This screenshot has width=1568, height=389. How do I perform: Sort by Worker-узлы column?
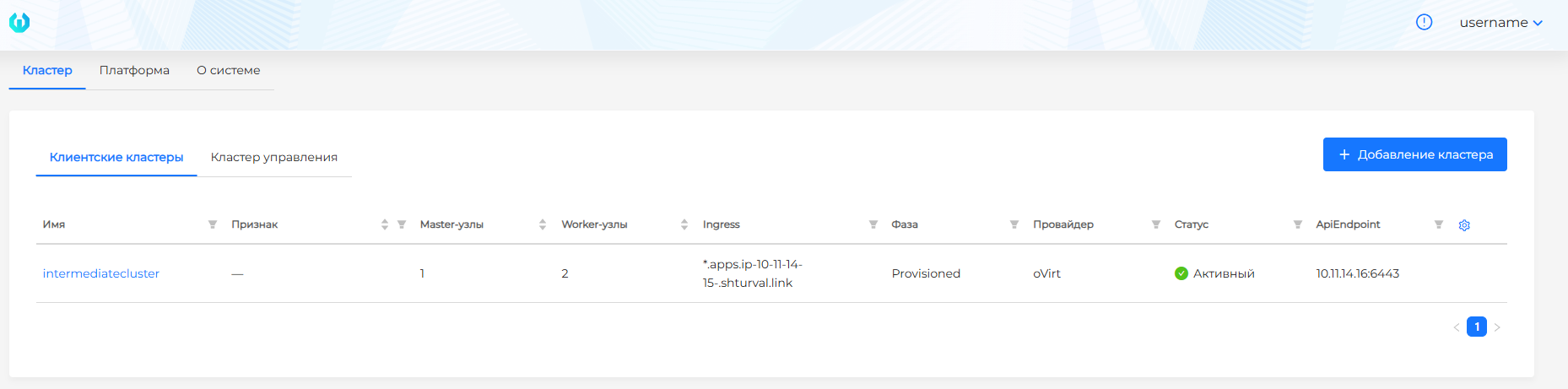point(684,224)
